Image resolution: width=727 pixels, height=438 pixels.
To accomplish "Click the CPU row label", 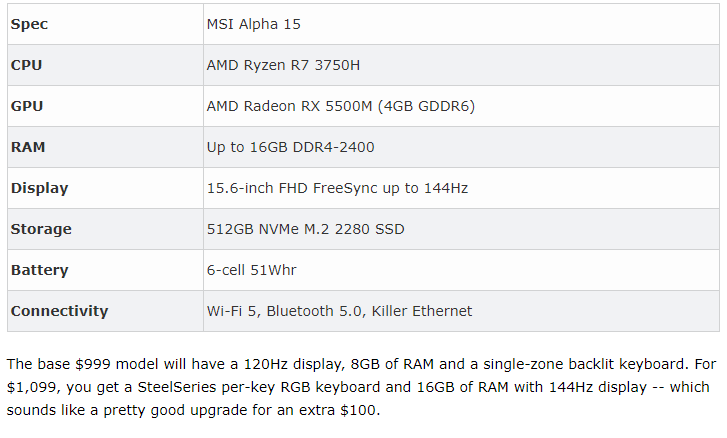I will tap(26, 65).
